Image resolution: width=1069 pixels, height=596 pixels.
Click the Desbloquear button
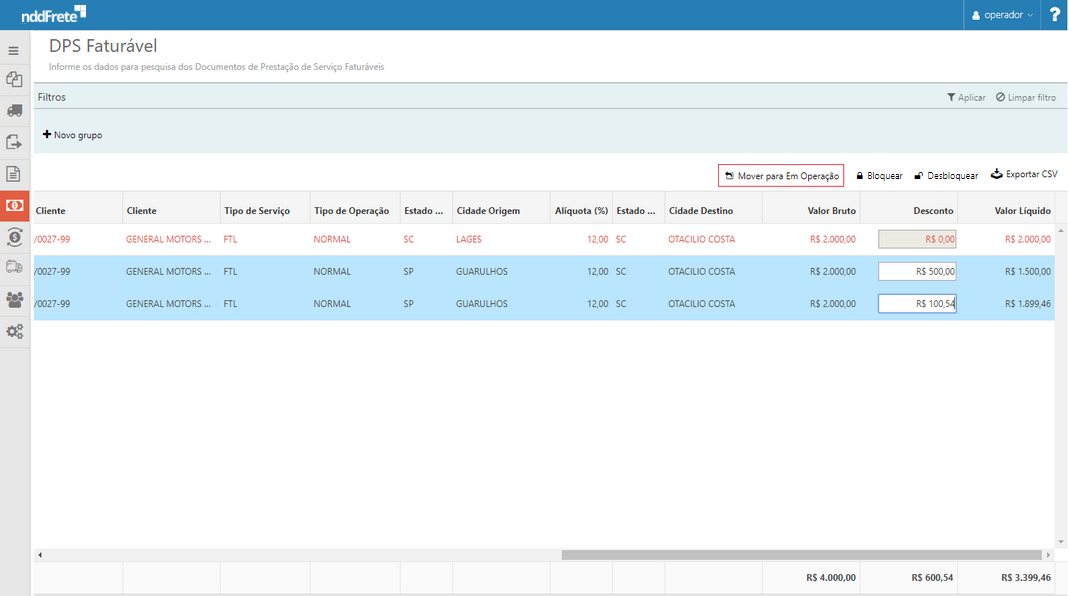pyautogui.click(x=946, y=176)
